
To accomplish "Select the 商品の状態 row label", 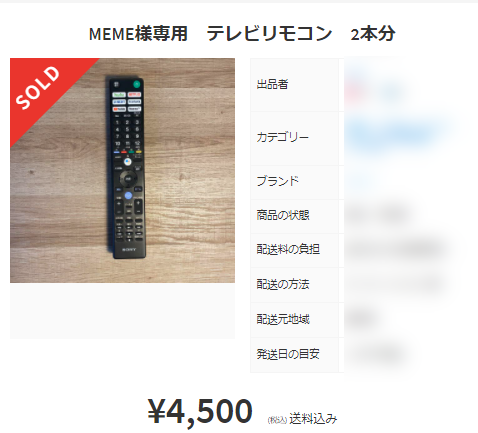I will (x=283, y=215).
